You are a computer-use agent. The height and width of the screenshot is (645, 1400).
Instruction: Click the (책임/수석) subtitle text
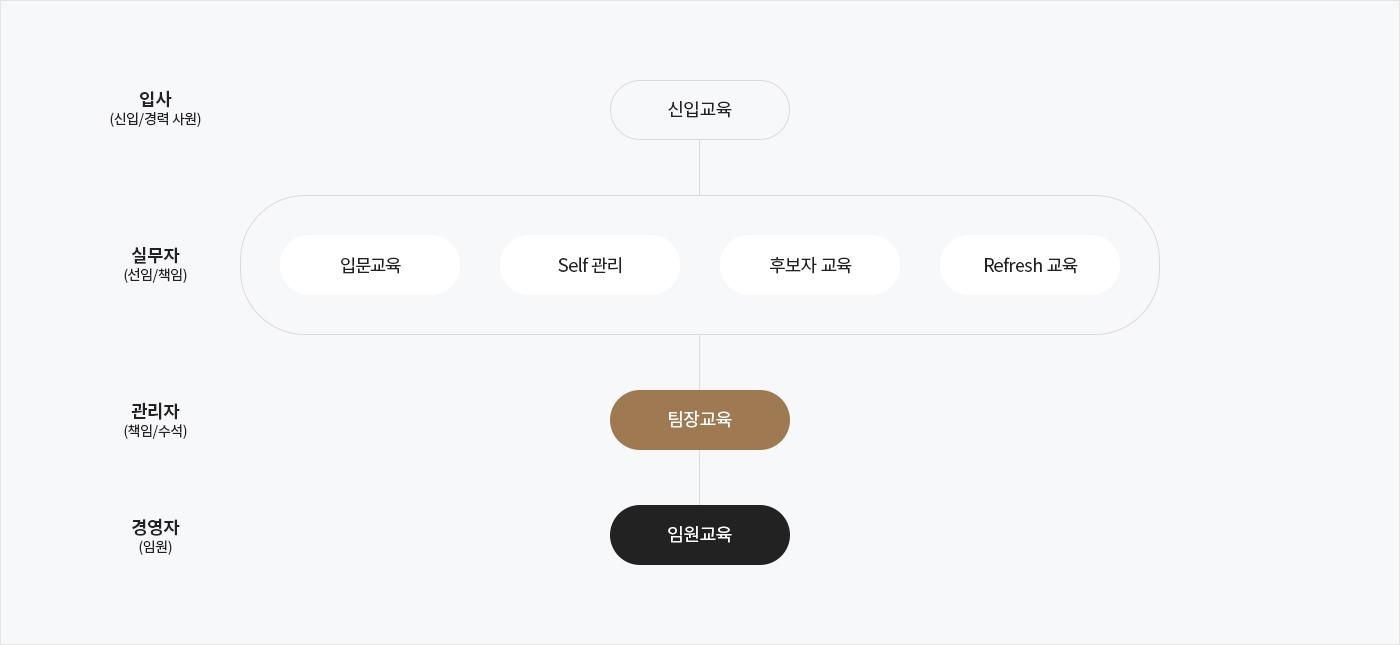pyautogui.click(x=155, y=431)
